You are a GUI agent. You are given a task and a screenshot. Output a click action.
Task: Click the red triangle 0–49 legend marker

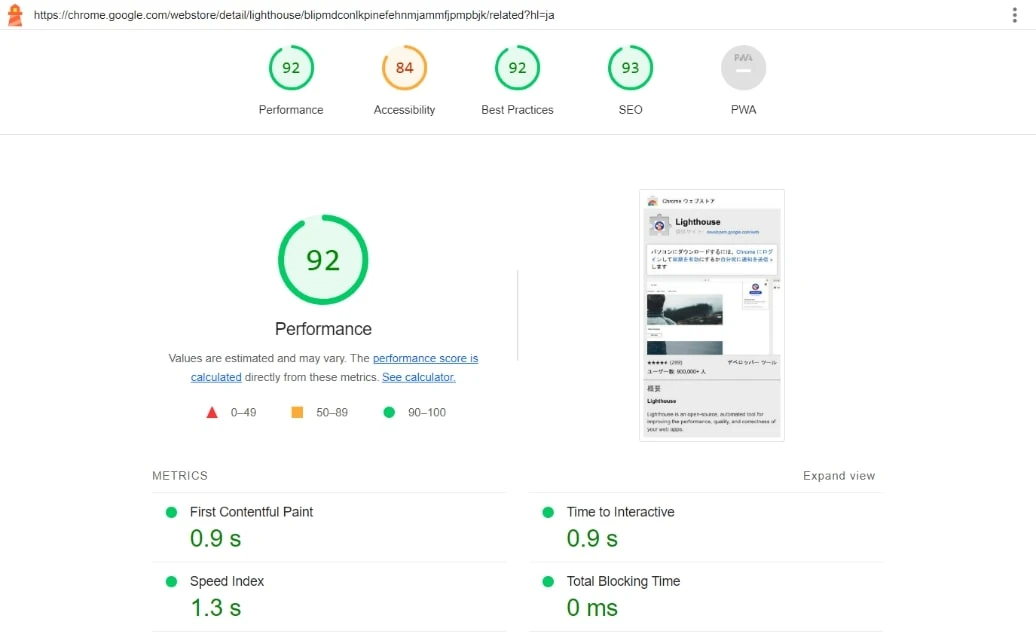212,412
